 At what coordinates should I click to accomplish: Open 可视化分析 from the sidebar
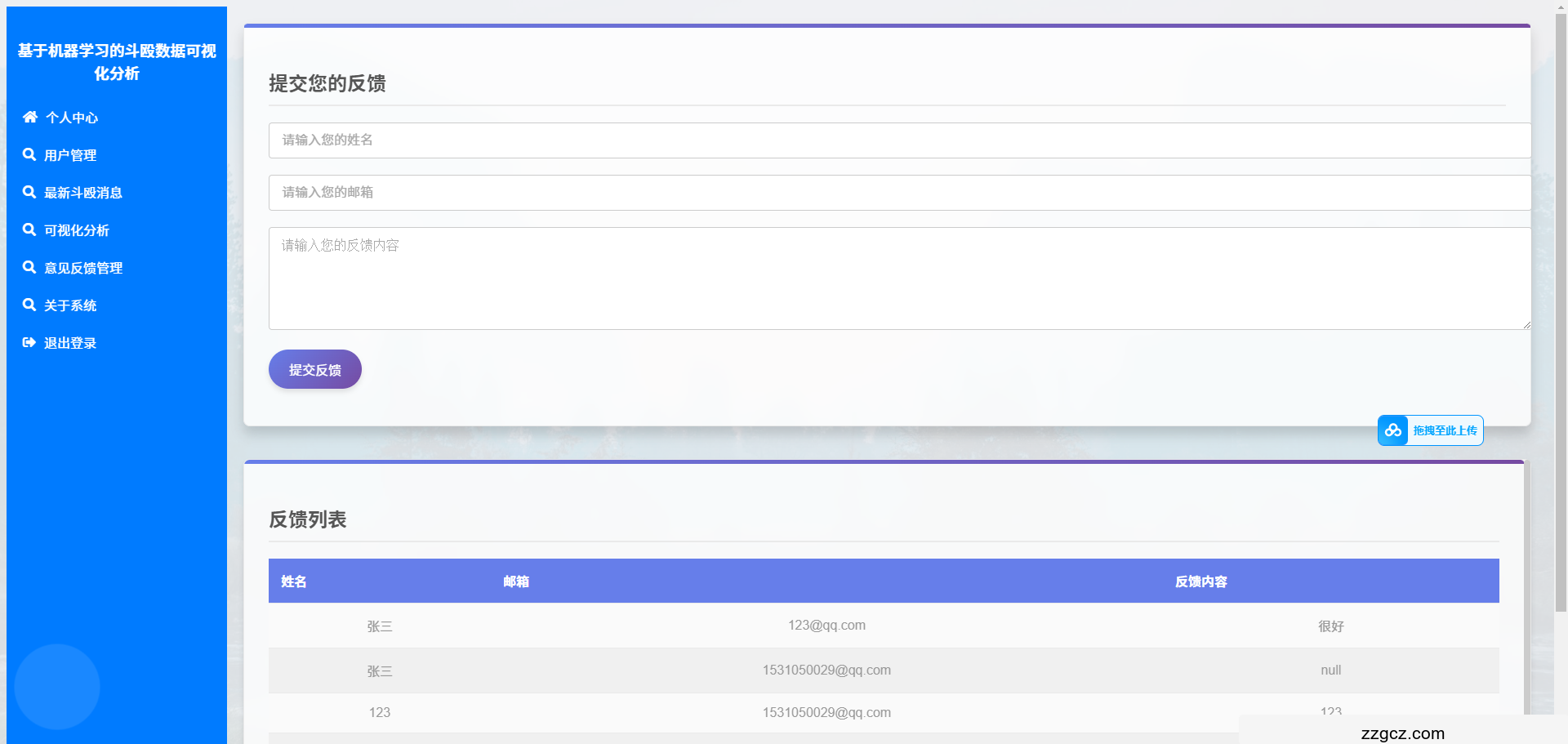coord(77,230)
